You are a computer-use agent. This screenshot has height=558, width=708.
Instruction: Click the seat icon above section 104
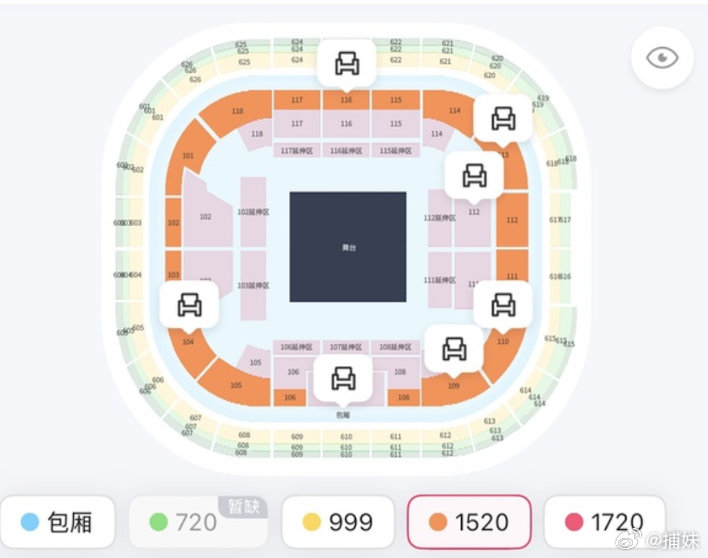coord(189,304)
